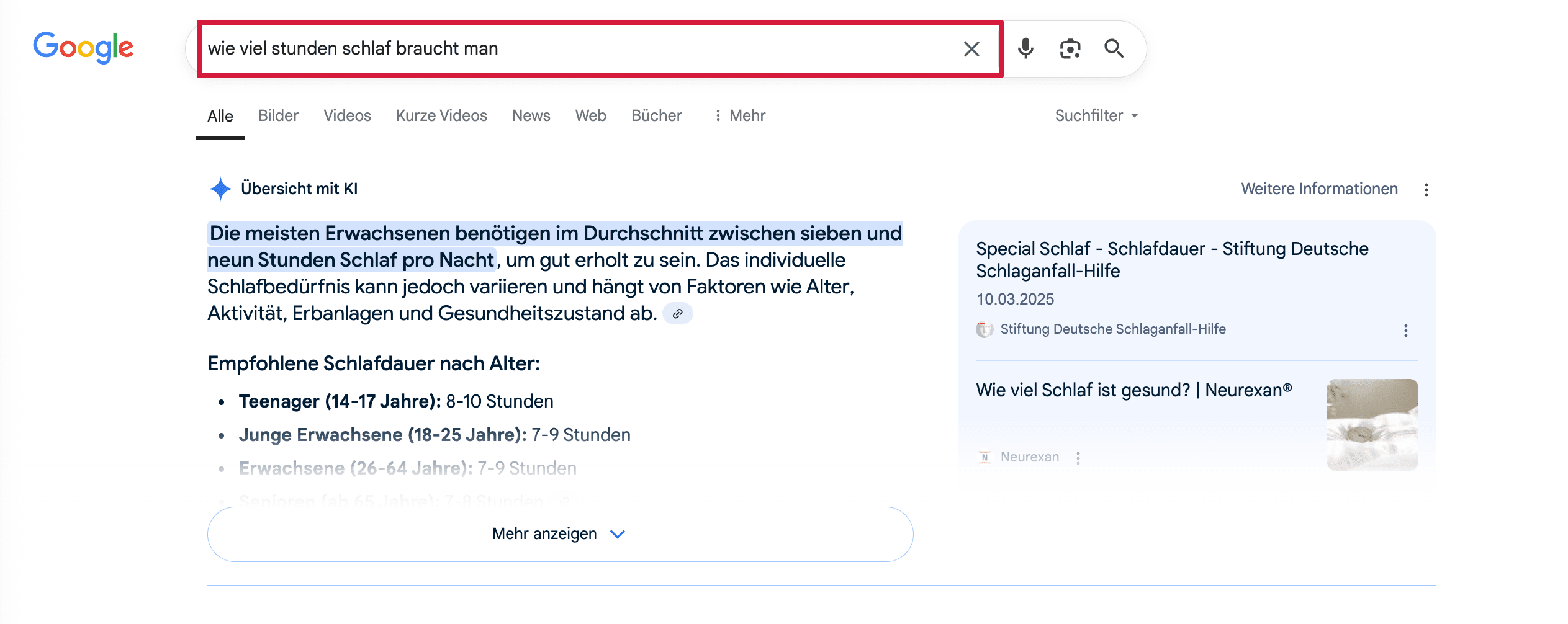The image size is (1568, 624).
Task: Open Special Schlaf - Schlafdauer source link
Action: pos(1172,260)
